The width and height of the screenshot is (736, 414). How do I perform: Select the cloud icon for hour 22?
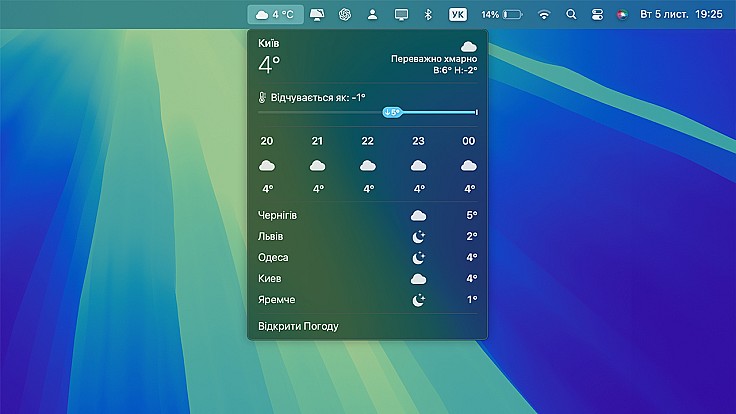(x=368, y=165)
